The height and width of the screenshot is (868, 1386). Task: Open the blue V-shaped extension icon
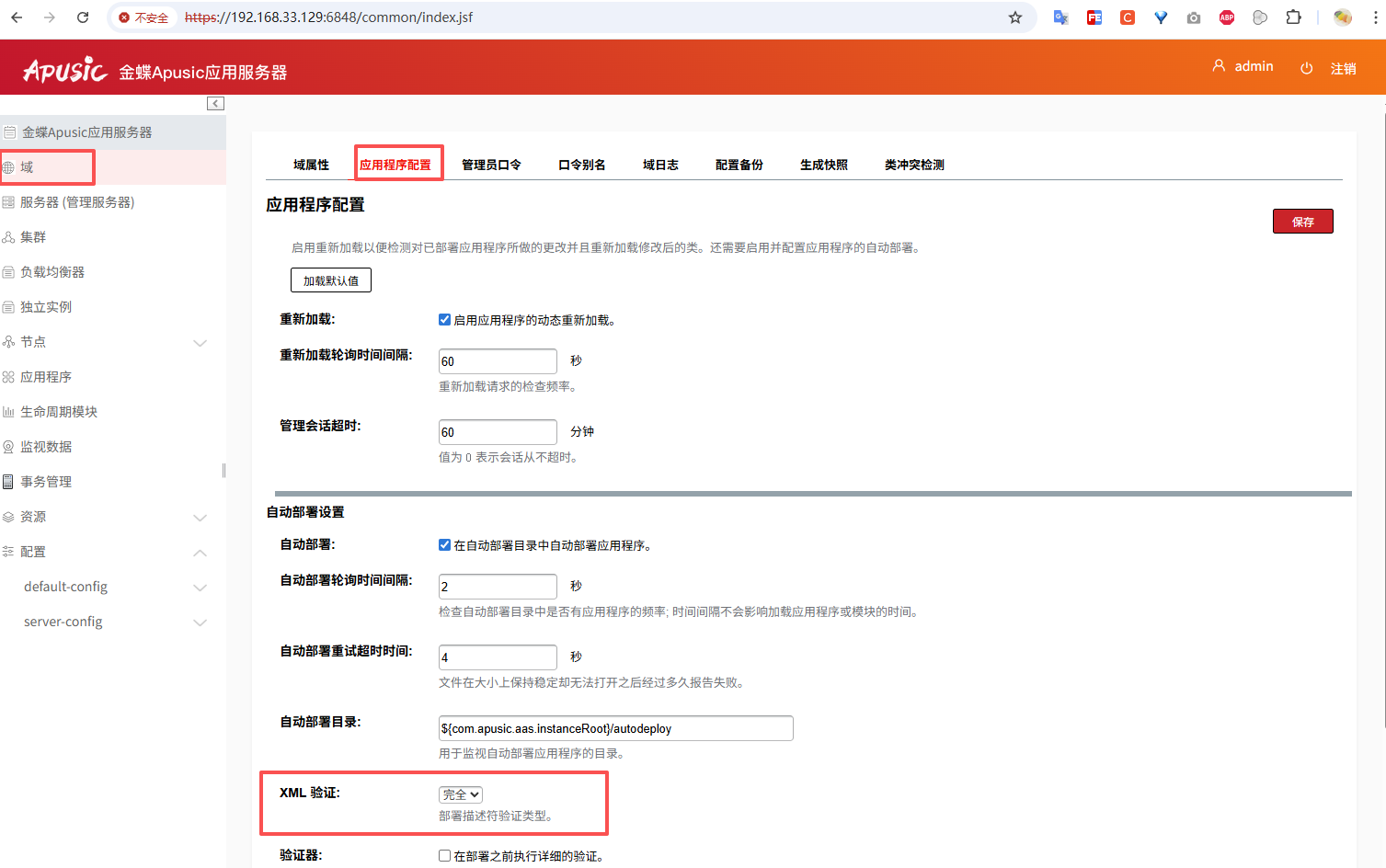[1161, 17]
